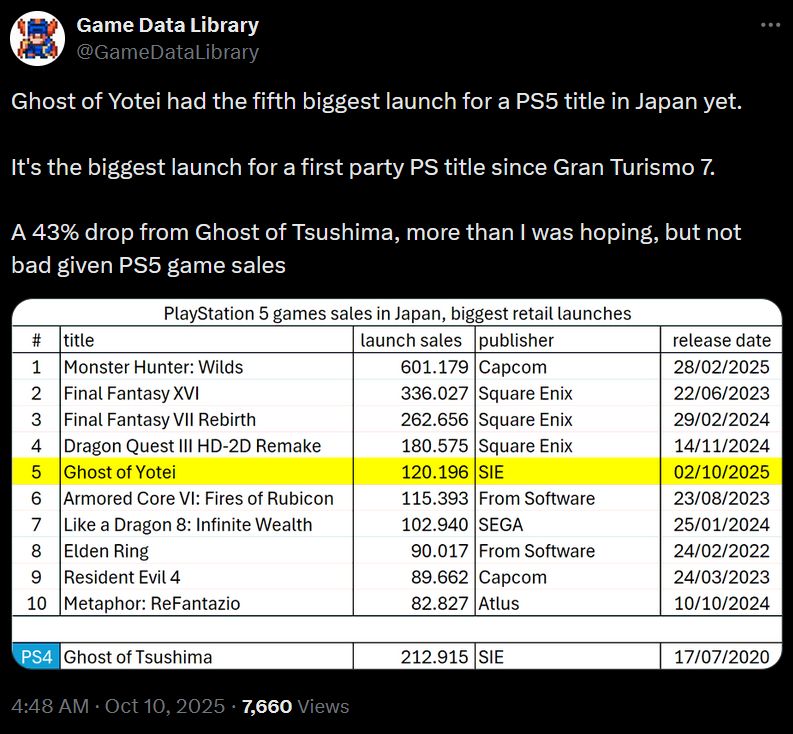Click the 28/02/2025 release date
This screenshot has height=734, width=793.
point(722,367)
